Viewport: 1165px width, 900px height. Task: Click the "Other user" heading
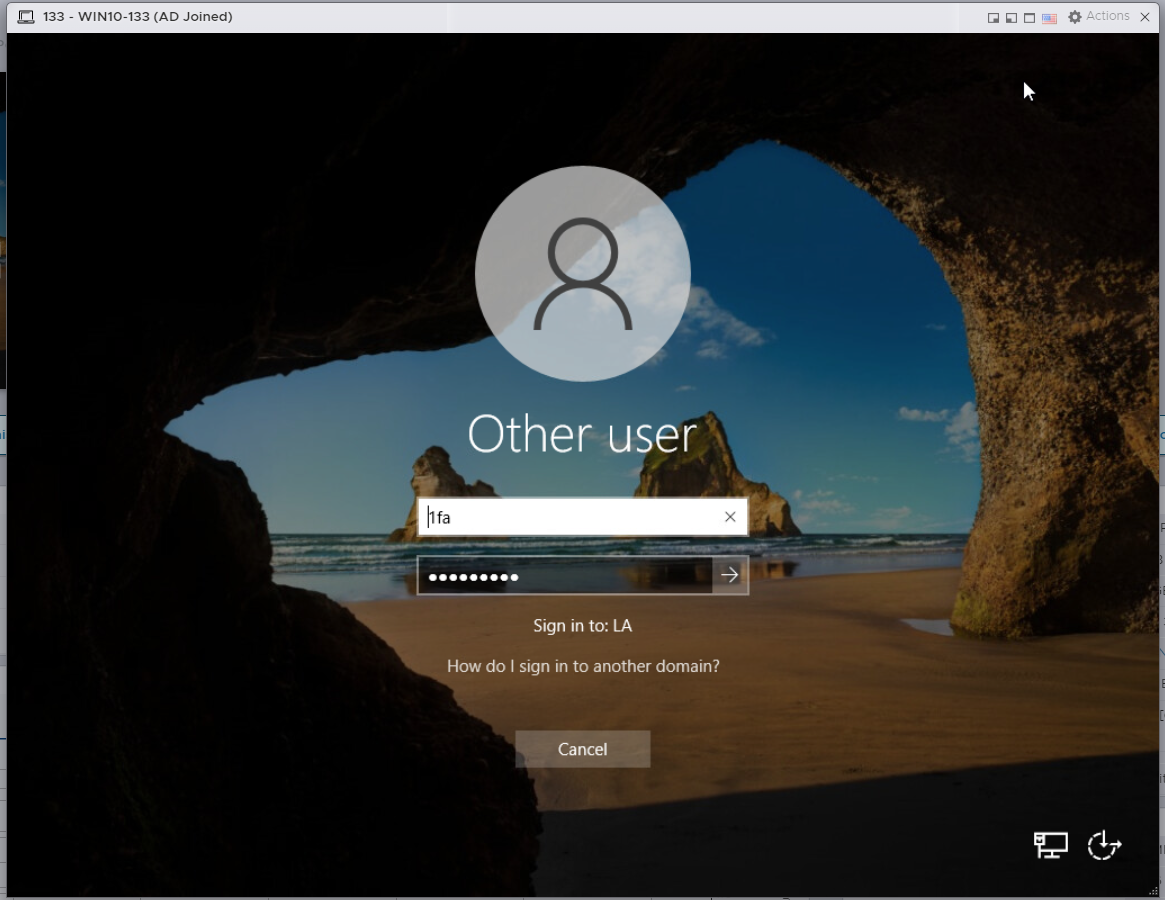tap(582, 434)
